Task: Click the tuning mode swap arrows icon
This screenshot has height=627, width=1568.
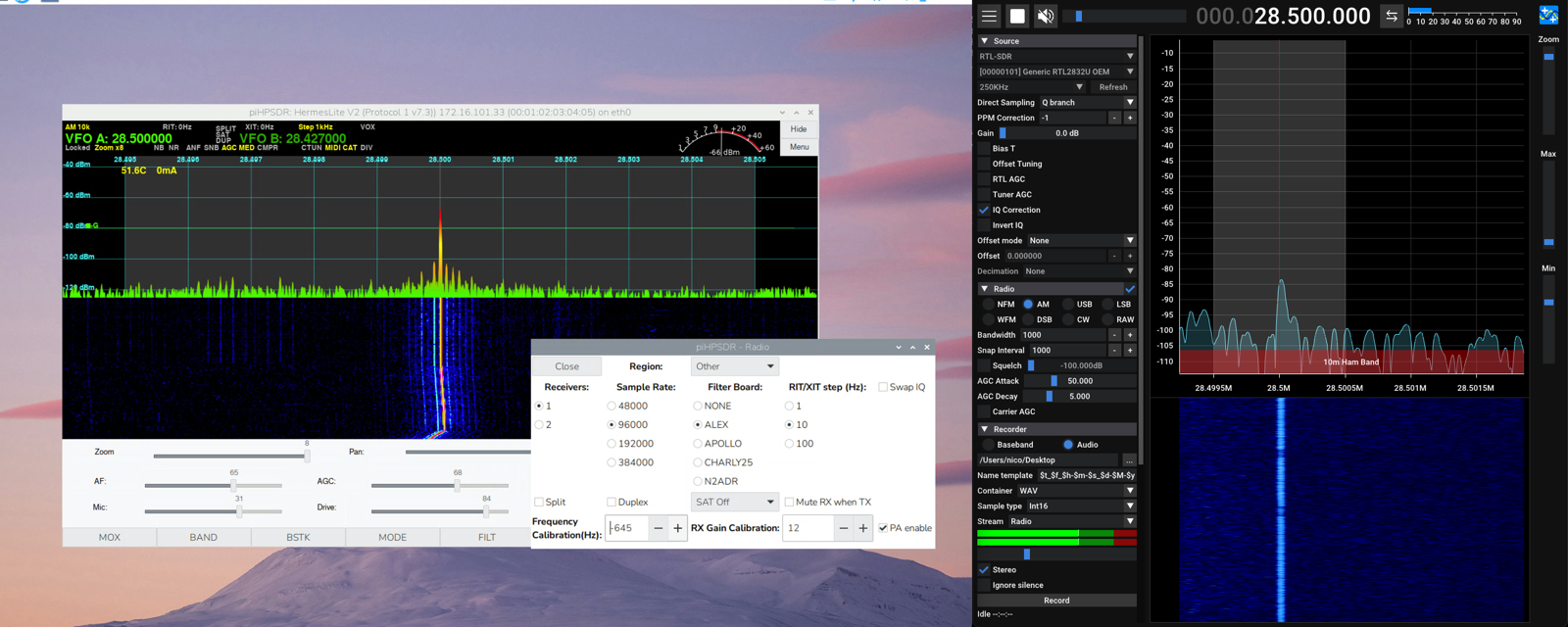Action: (x=1391, y=16)
